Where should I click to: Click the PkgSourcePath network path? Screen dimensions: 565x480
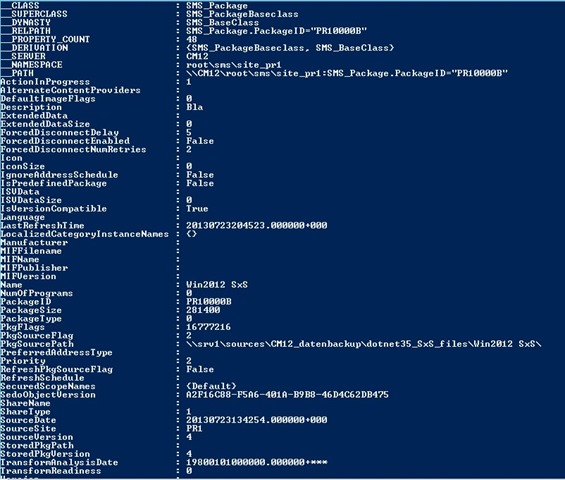[x=364, y=344]
